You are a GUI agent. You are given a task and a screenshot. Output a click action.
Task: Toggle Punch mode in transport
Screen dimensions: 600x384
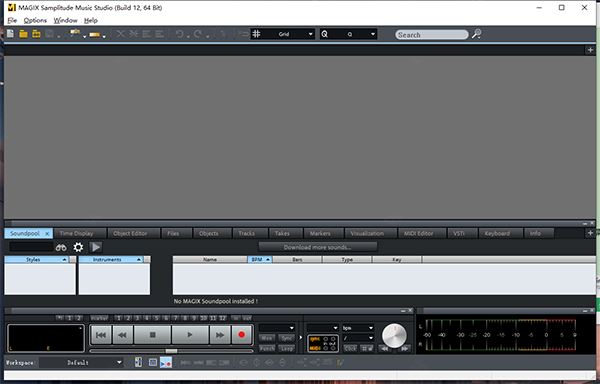pyautogui.click(x=267, y=348)
